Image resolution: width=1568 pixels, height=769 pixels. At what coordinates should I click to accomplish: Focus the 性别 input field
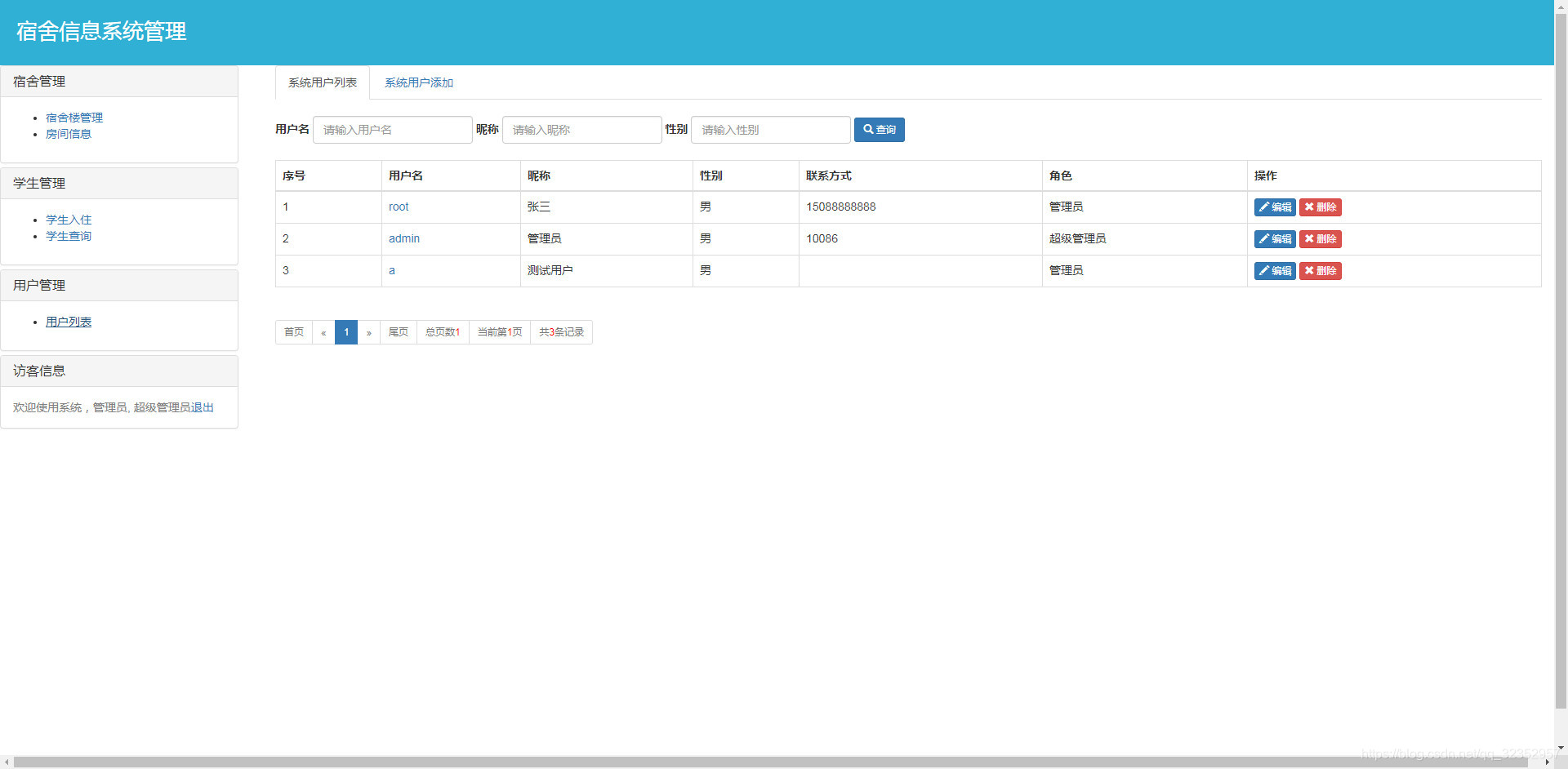[770, 130]
